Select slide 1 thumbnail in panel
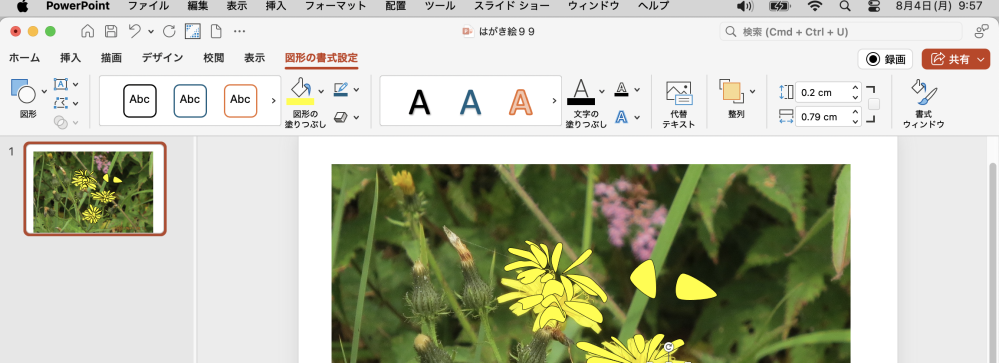 coord(95,189)
